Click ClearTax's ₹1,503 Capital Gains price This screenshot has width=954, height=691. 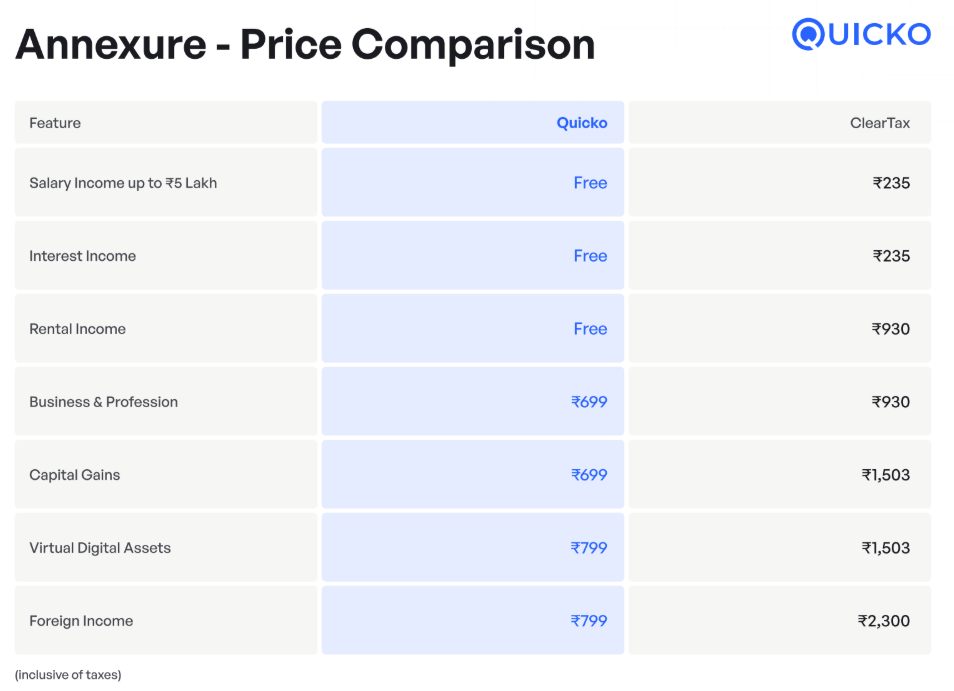click(x=886, y=475)
